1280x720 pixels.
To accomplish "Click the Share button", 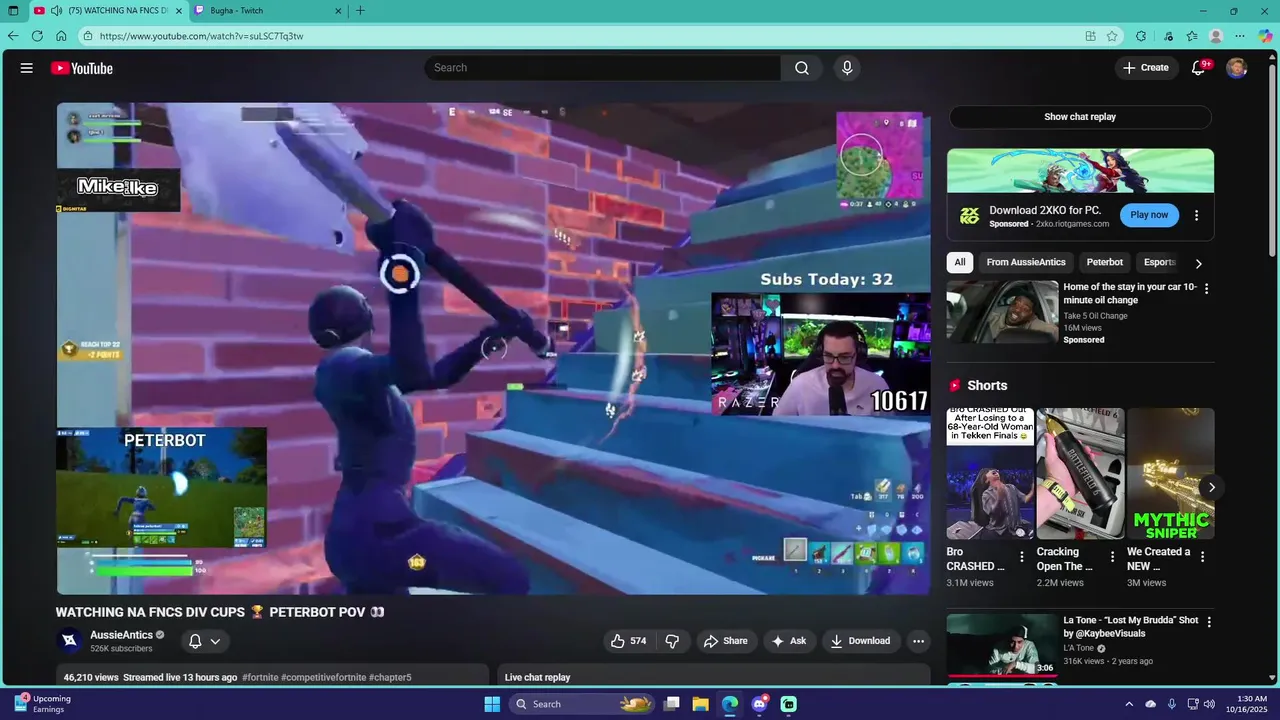I will pyautogui.click(x=725, y=641).
